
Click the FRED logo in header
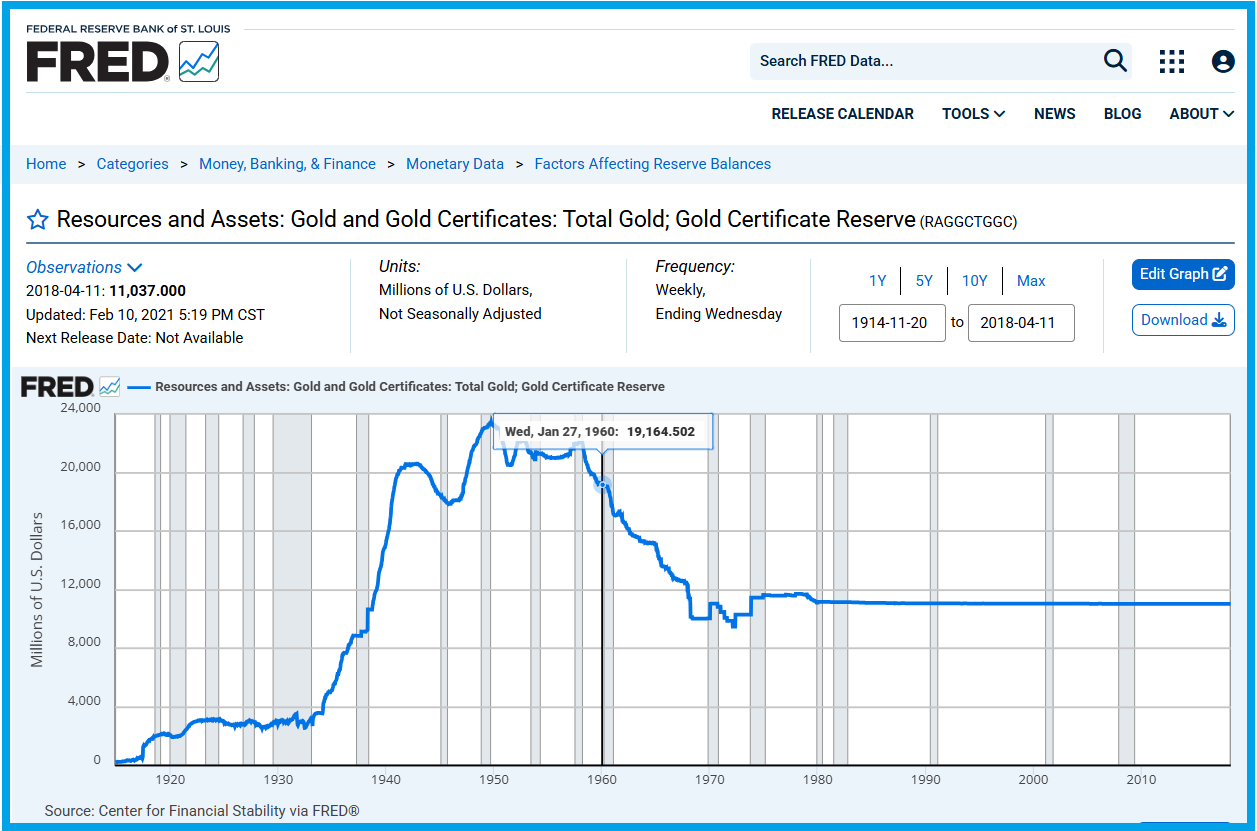point(122,61)
